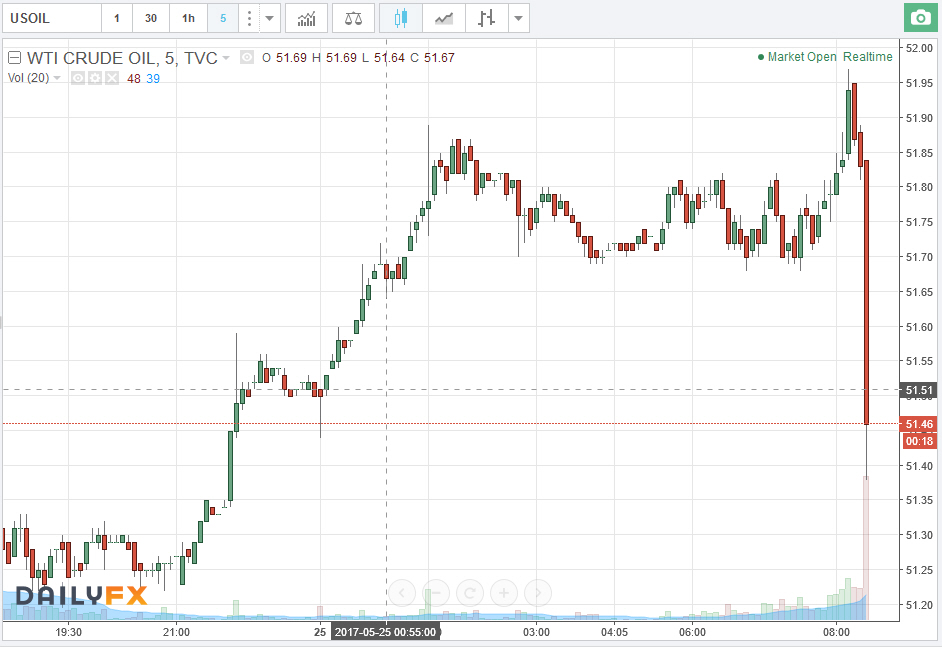Click the 21:00 time axis label
Screen dimensions: 942x647
pyautogui.click(x=176, y=632)
